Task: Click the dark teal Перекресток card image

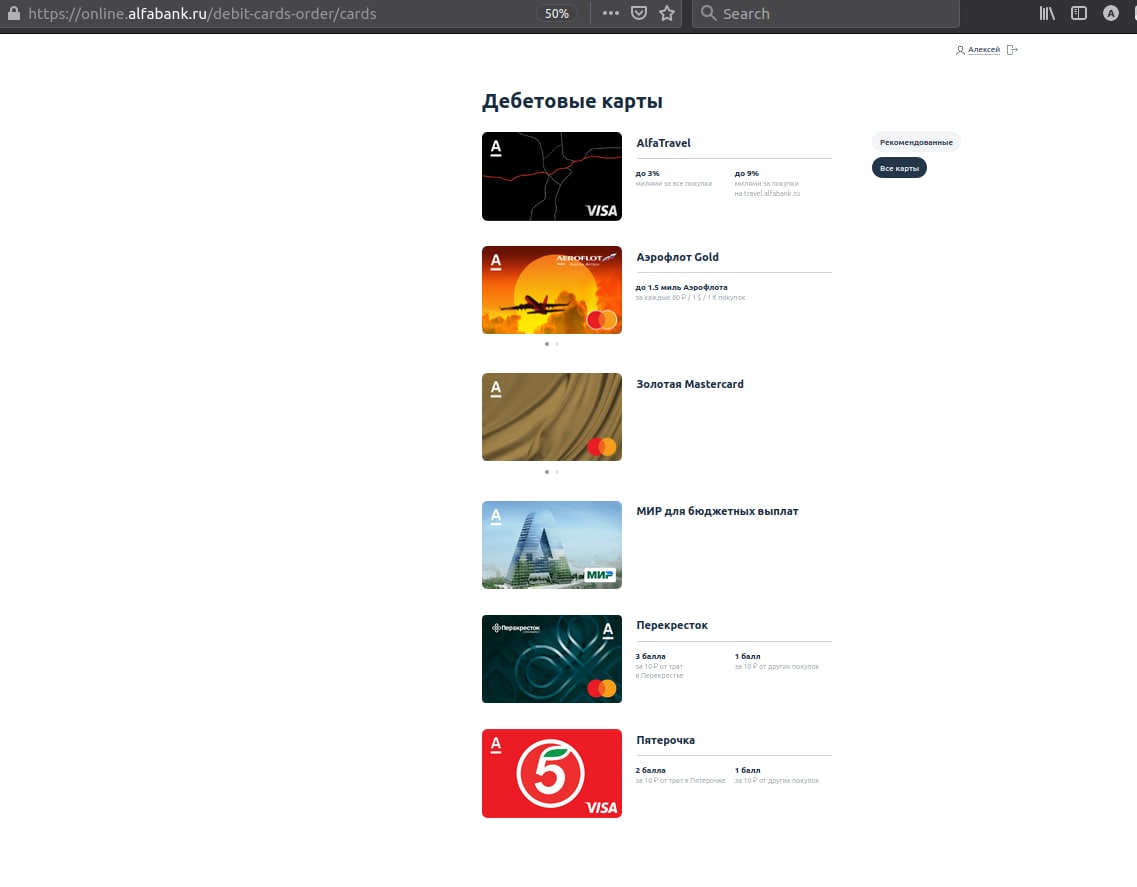Action: click(552, 659)
